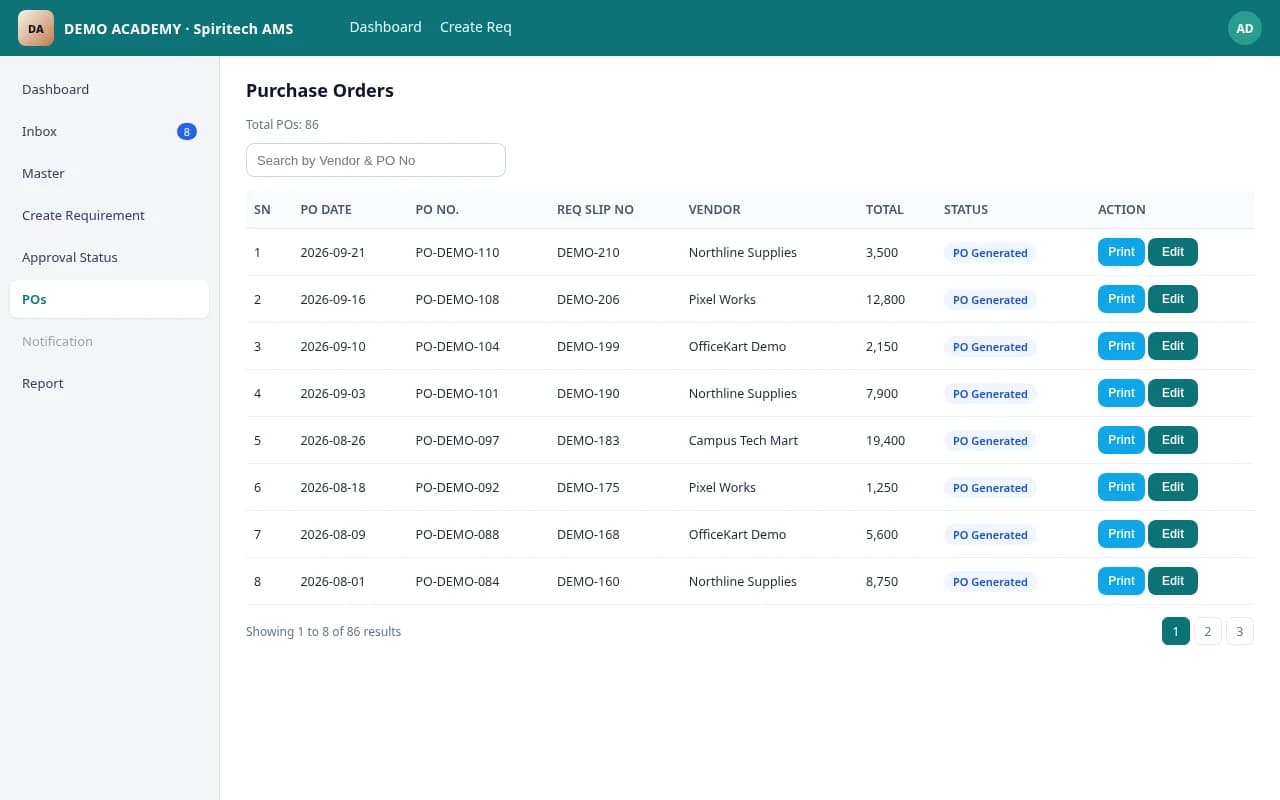
Task: Edit purchase order PO-DEMO-084
Action: 1173,581
